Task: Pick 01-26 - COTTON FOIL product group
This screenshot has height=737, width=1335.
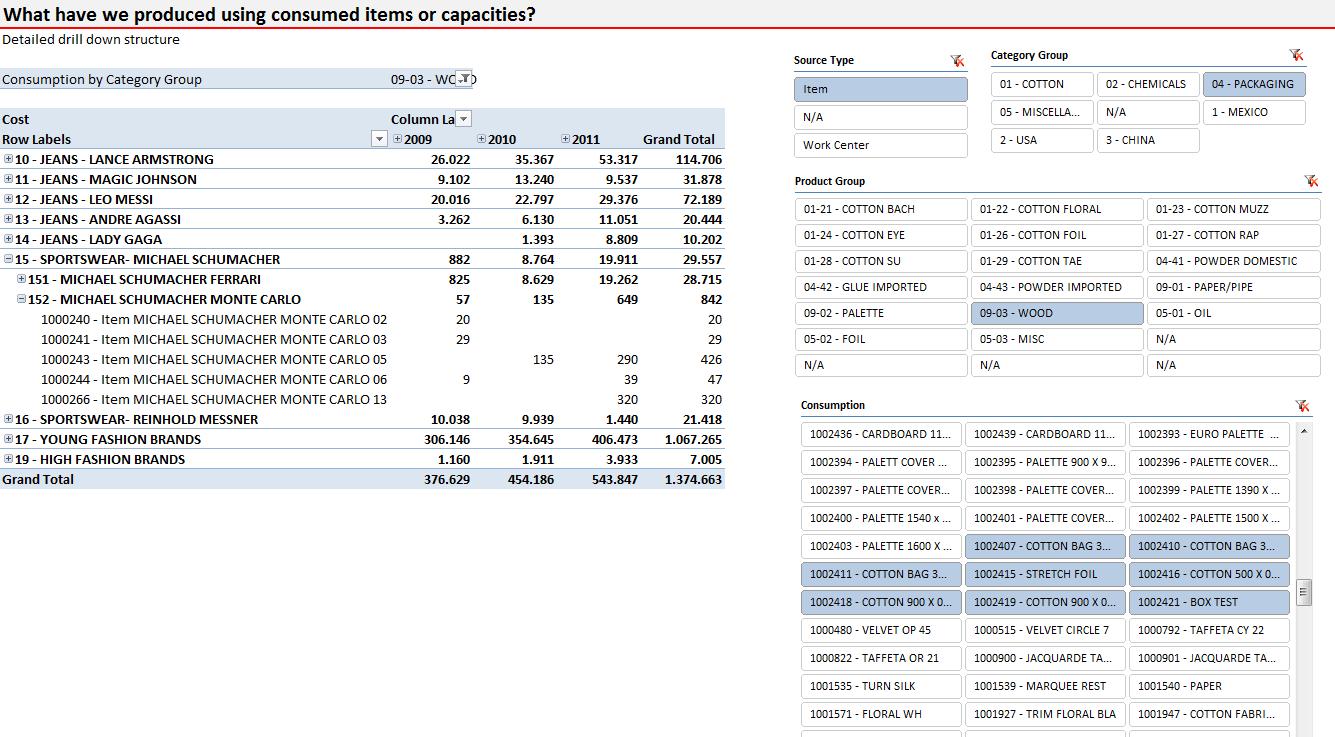Action: click(x=1057, y=235)
